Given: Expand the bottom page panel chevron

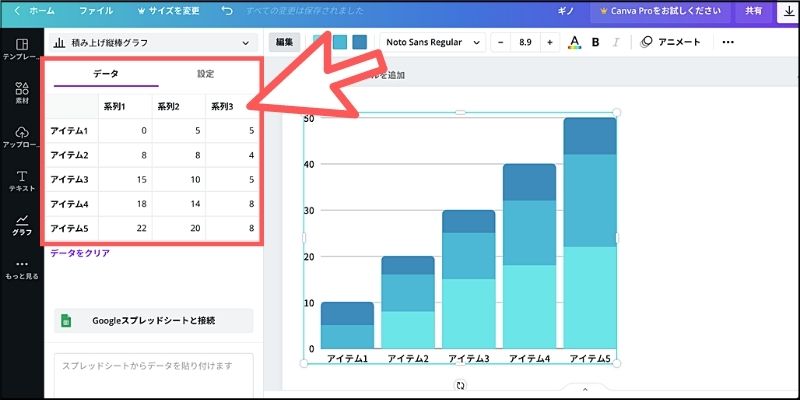Looking at the screenshot, I should pyautogui.click(x=585, y=389).
